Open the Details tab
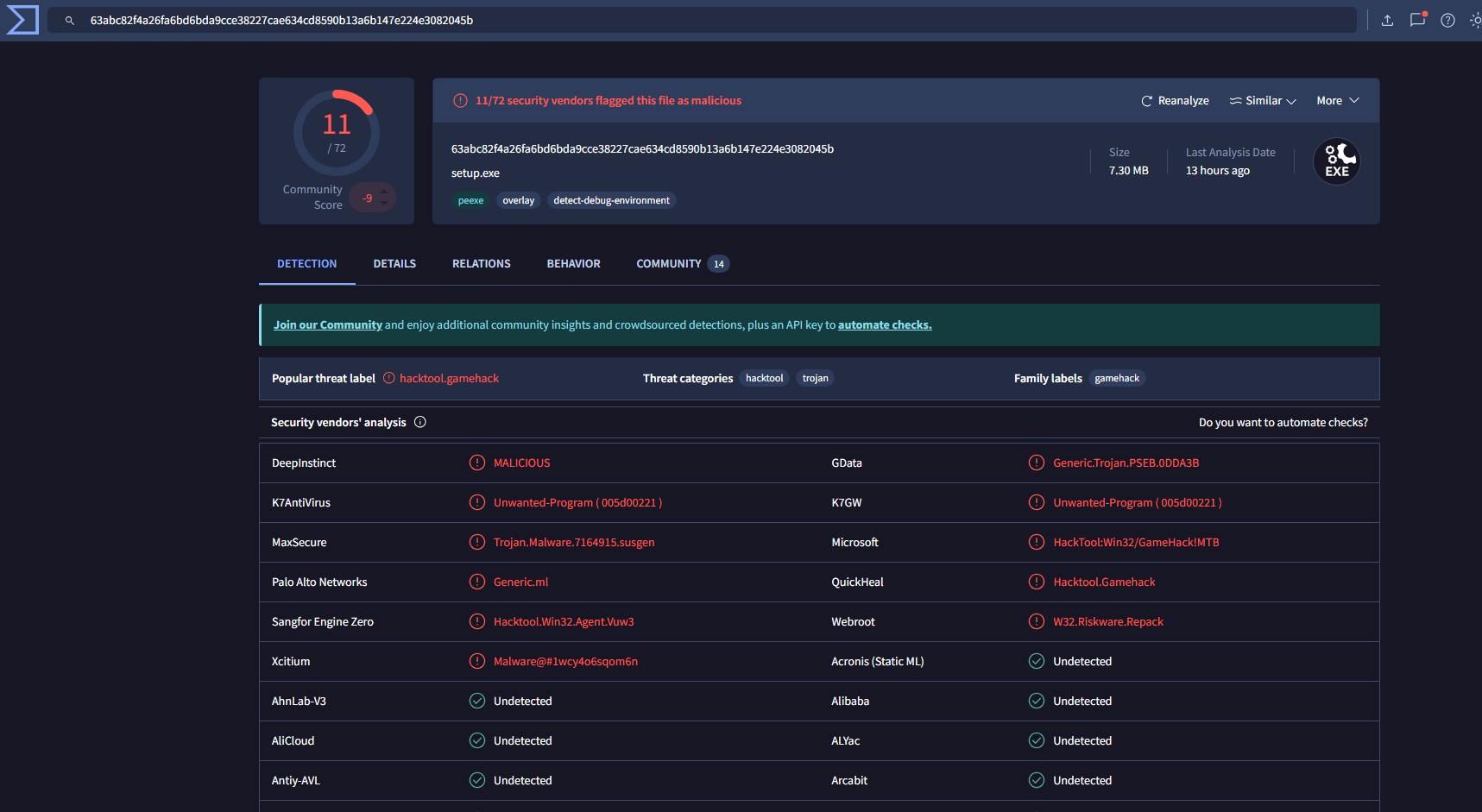This screenshot has height=812, width=1482. (x=394, y=264)
